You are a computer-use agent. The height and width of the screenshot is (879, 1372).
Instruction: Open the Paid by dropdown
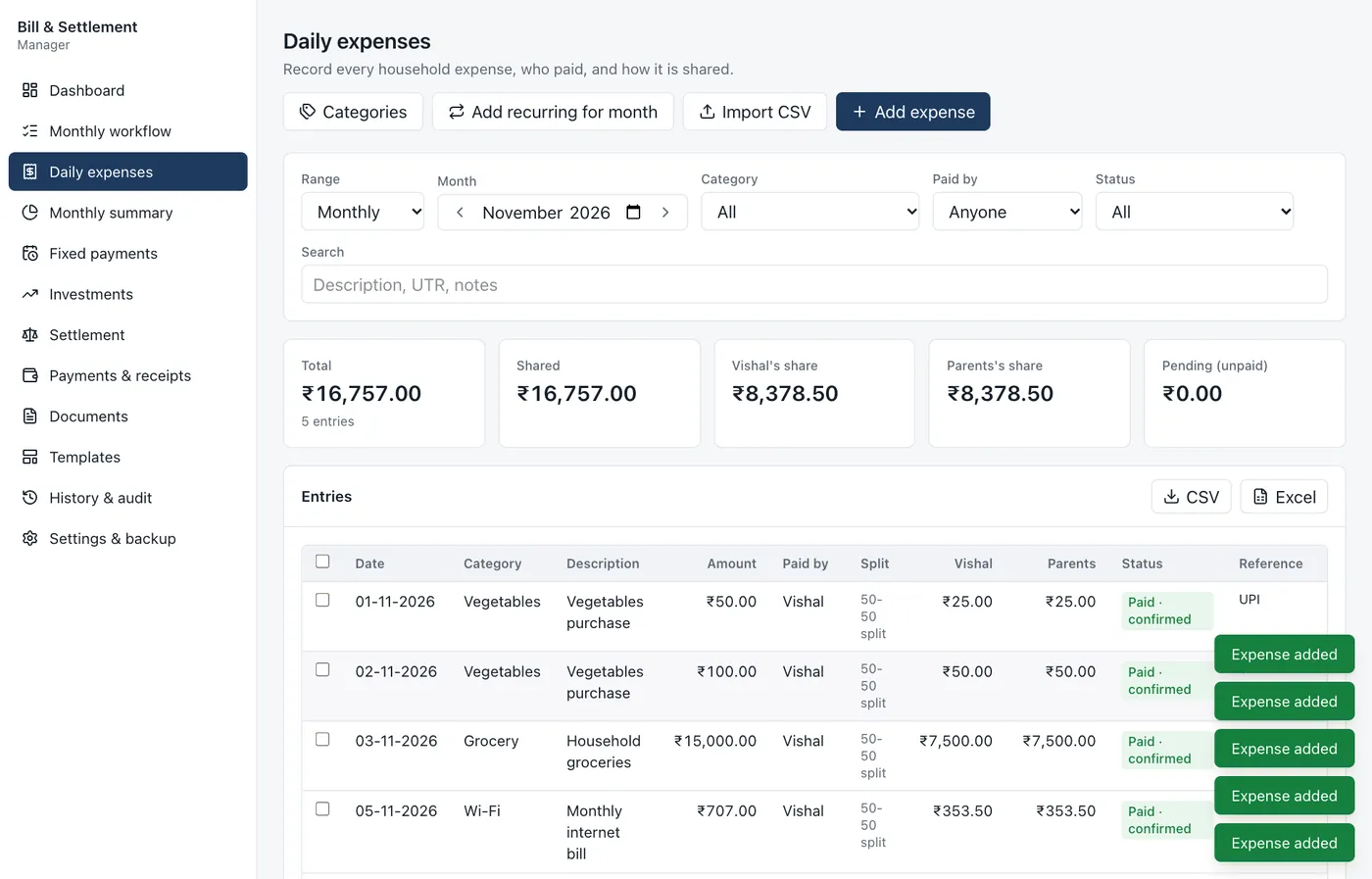1007,212
